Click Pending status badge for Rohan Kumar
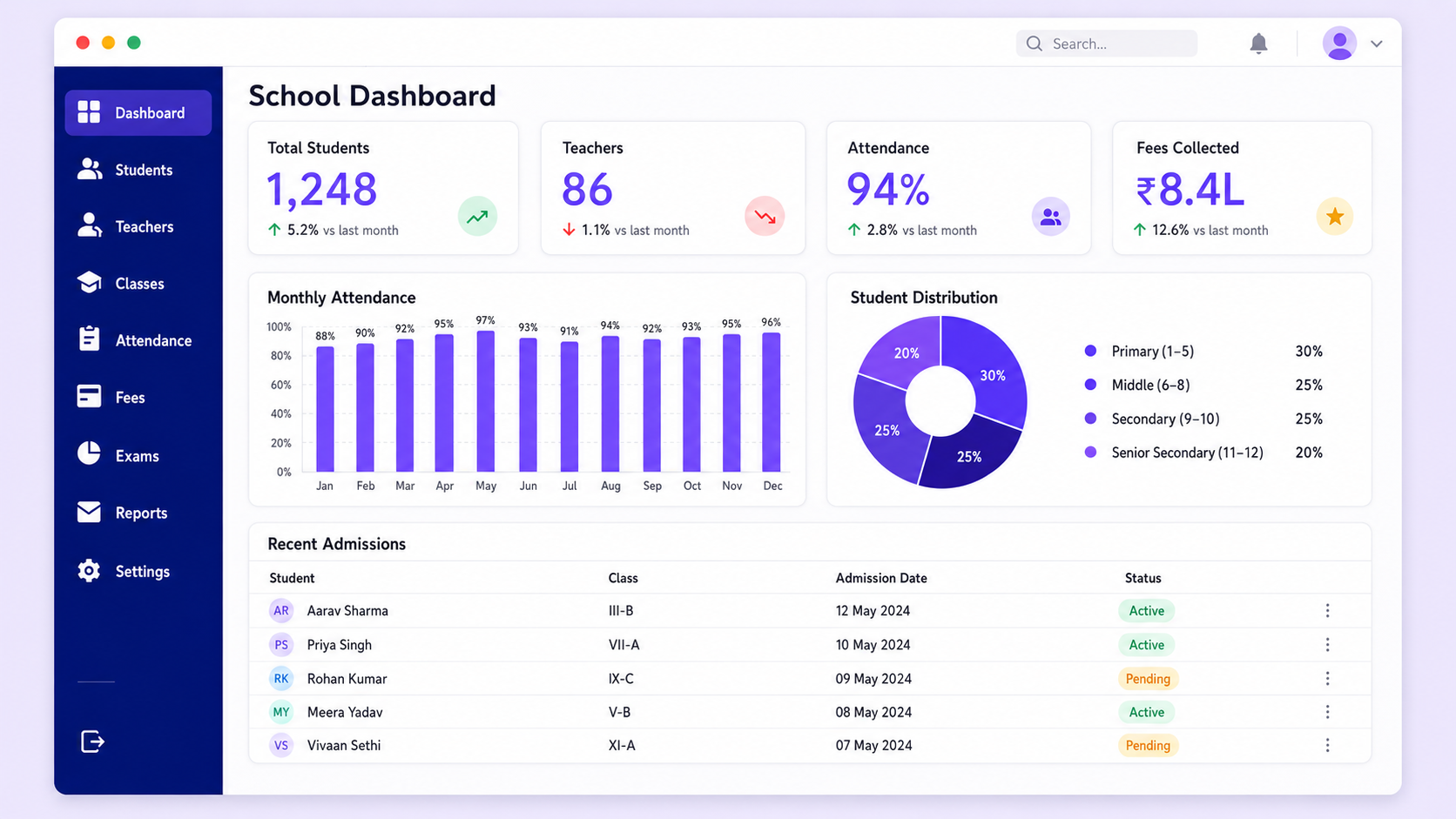The height and width of the screenshot is (819, 1456). click(x=1148, y=679)
